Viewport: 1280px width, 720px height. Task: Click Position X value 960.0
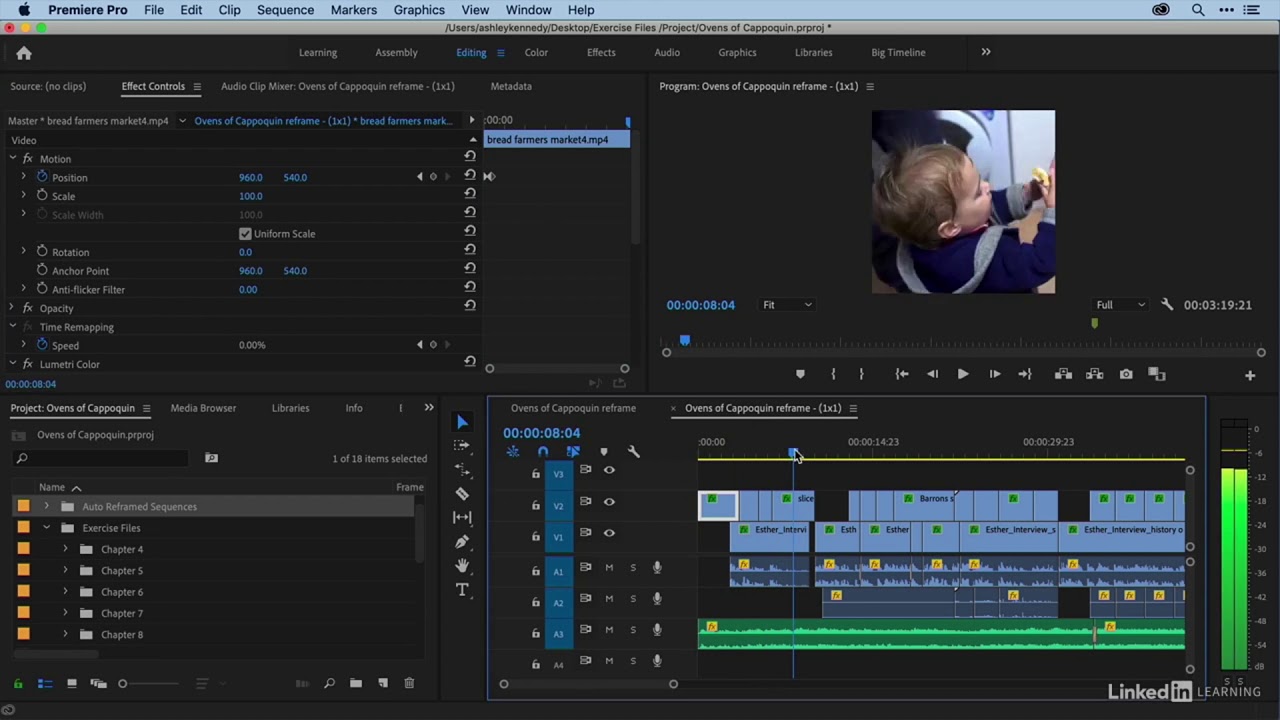(251, 177)
